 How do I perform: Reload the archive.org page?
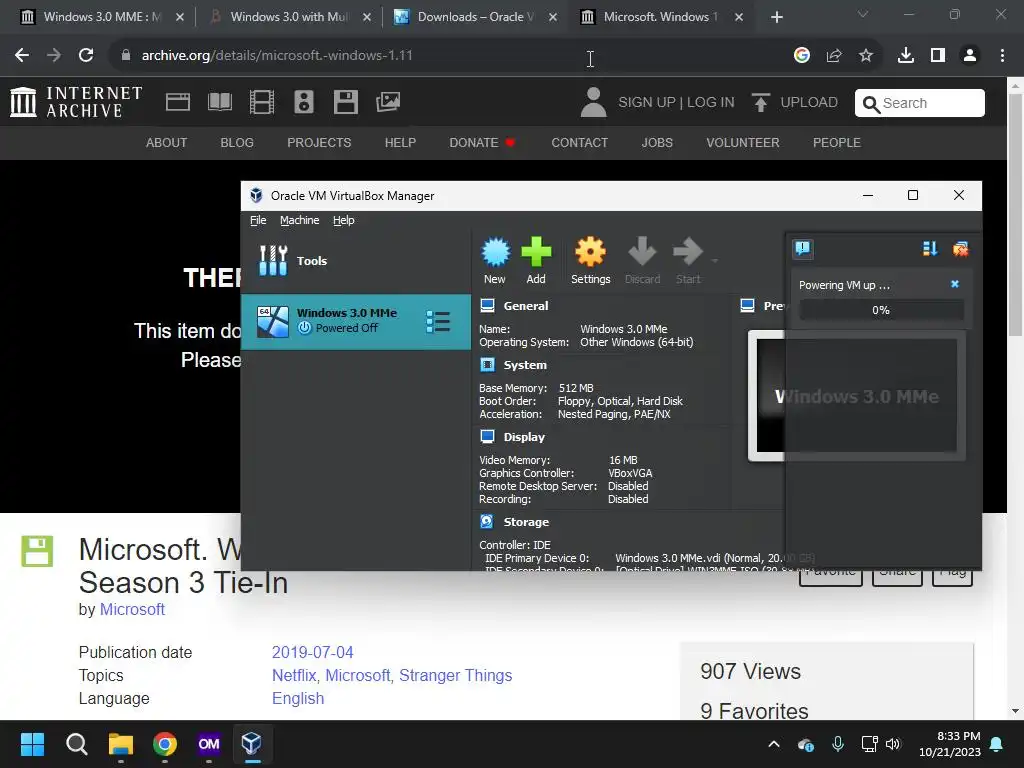tap(86, 56)
